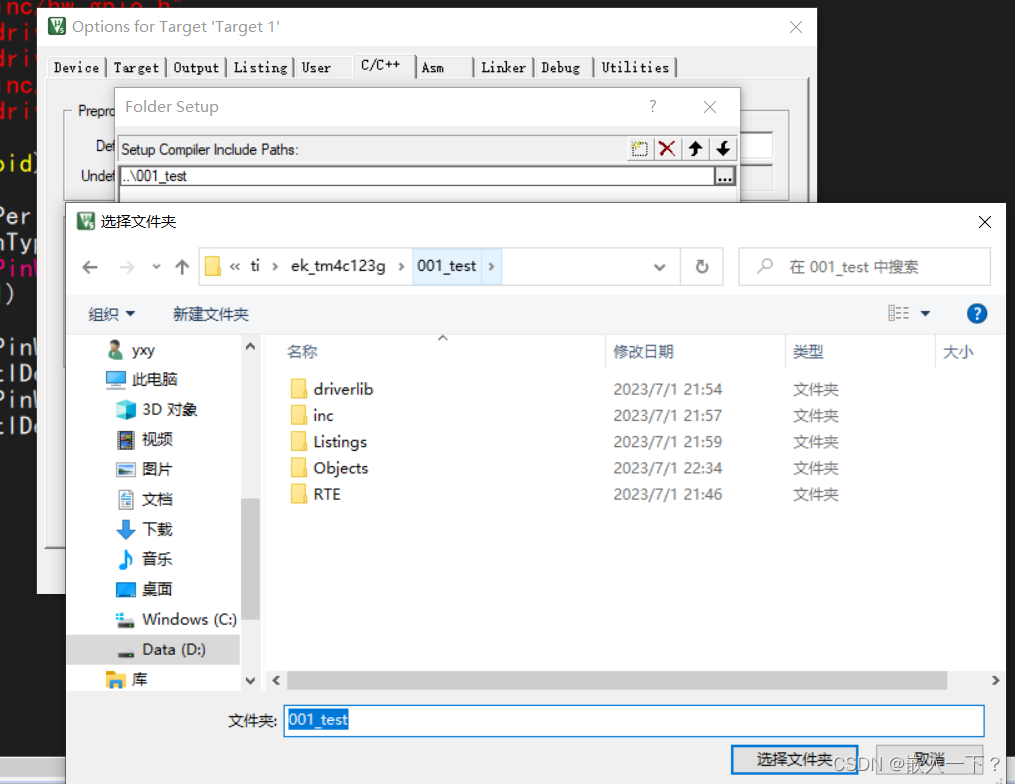Move the include path down
The image size is (1015, 784).
[724, 149]
